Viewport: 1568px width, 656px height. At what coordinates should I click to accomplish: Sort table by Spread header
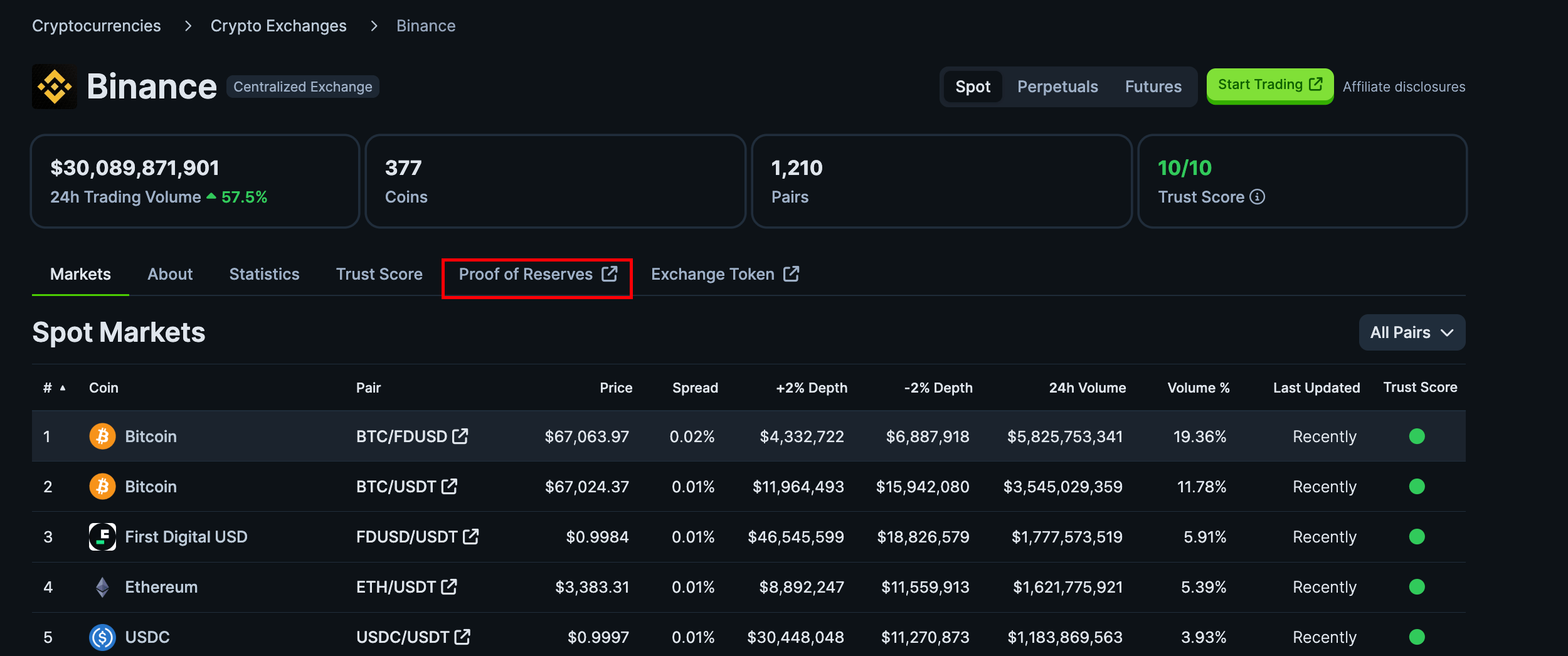pos(695,388)
